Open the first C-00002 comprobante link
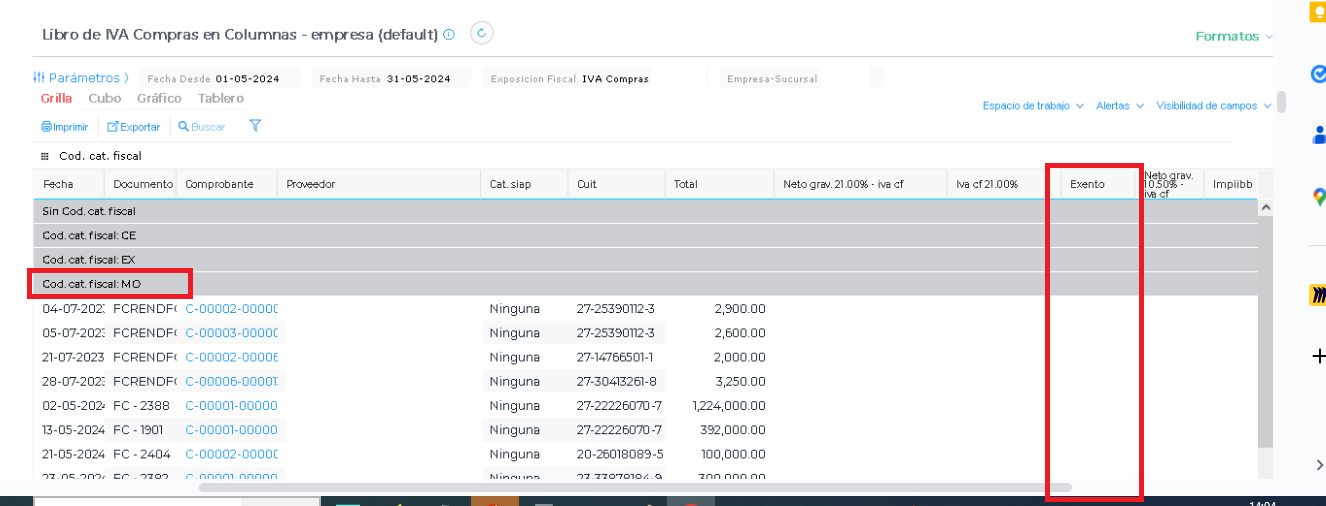 tap(231, 309)
